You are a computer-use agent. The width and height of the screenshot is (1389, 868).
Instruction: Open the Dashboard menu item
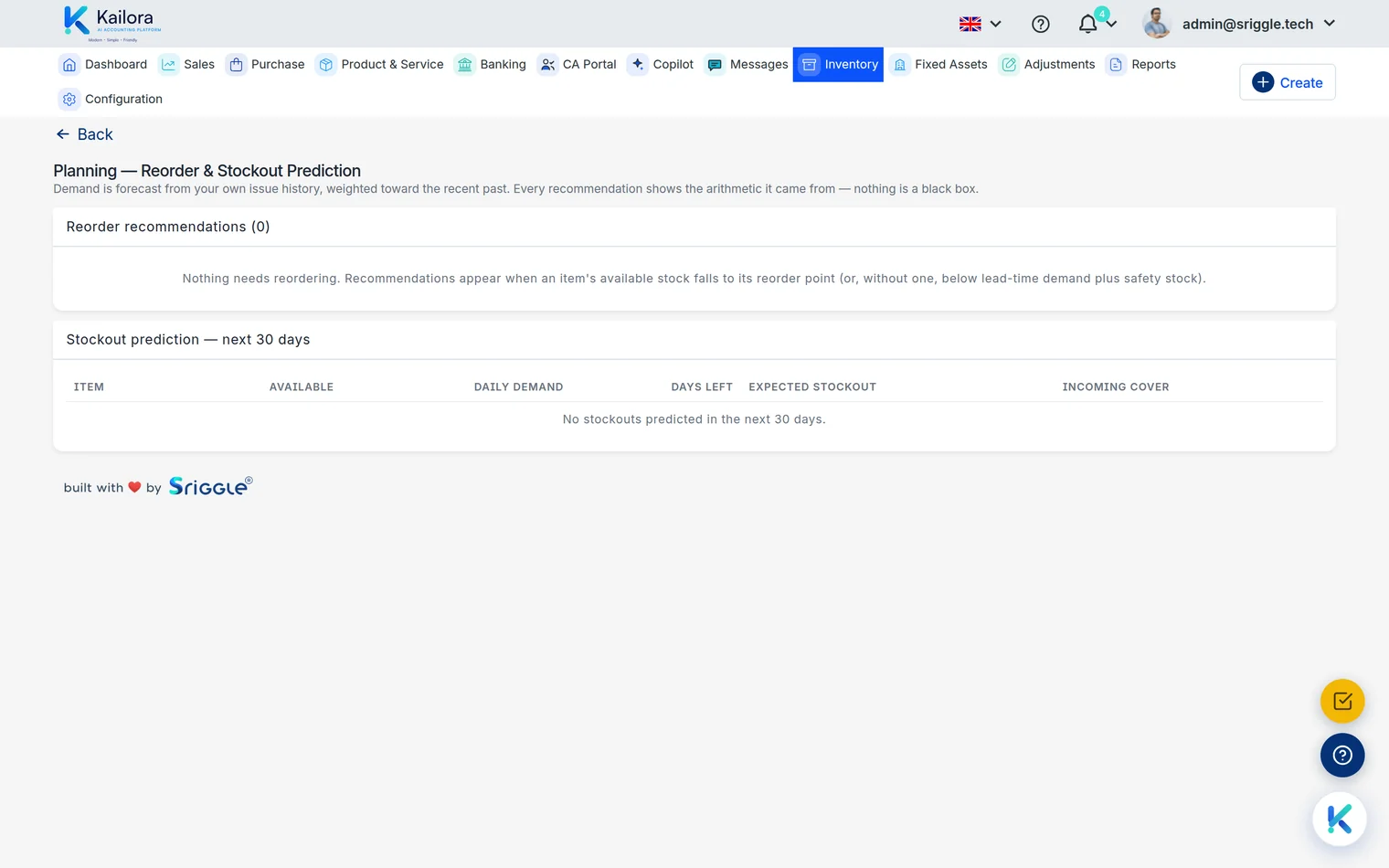[x=103, y=65]
